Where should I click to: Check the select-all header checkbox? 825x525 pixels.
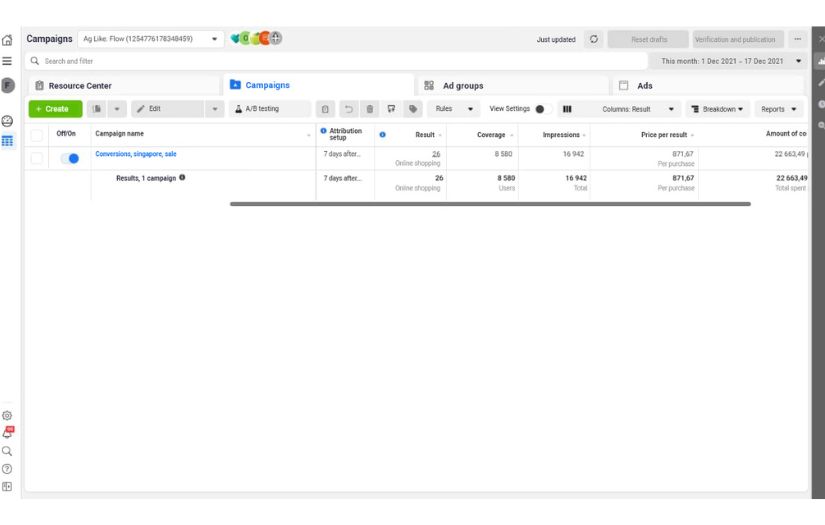pos(37,135)
